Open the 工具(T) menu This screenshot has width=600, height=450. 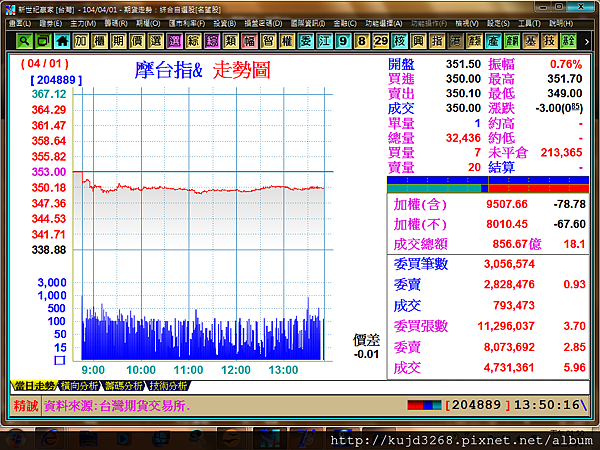(x=529, y=23)
